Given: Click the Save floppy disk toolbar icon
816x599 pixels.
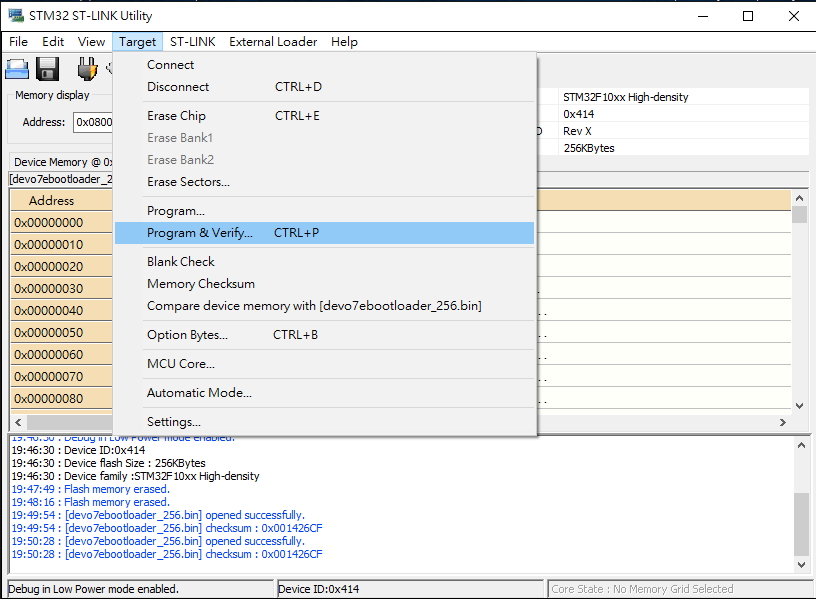Looking at the screenshot, I should click(x=47, y=68).
